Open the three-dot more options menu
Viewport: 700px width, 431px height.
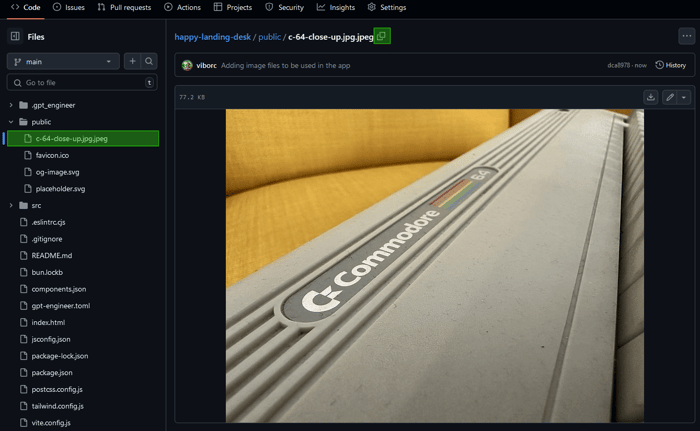[687, 36]
